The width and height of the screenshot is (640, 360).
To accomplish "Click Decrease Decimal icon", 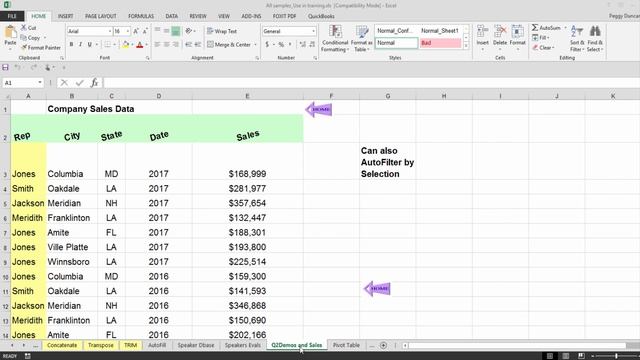I will tap(312, 44).
